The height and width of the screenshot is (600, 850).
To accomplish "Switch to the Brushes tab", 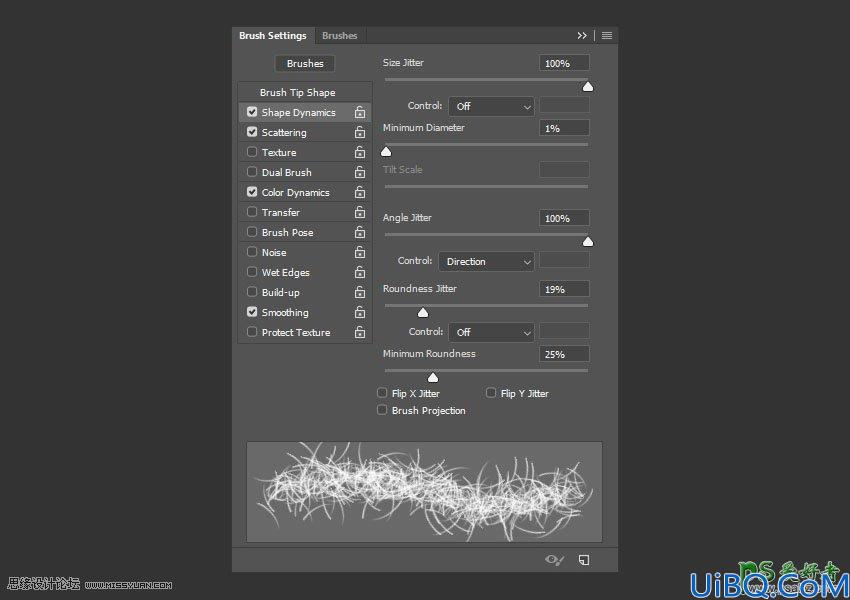I will coord(339,36).
